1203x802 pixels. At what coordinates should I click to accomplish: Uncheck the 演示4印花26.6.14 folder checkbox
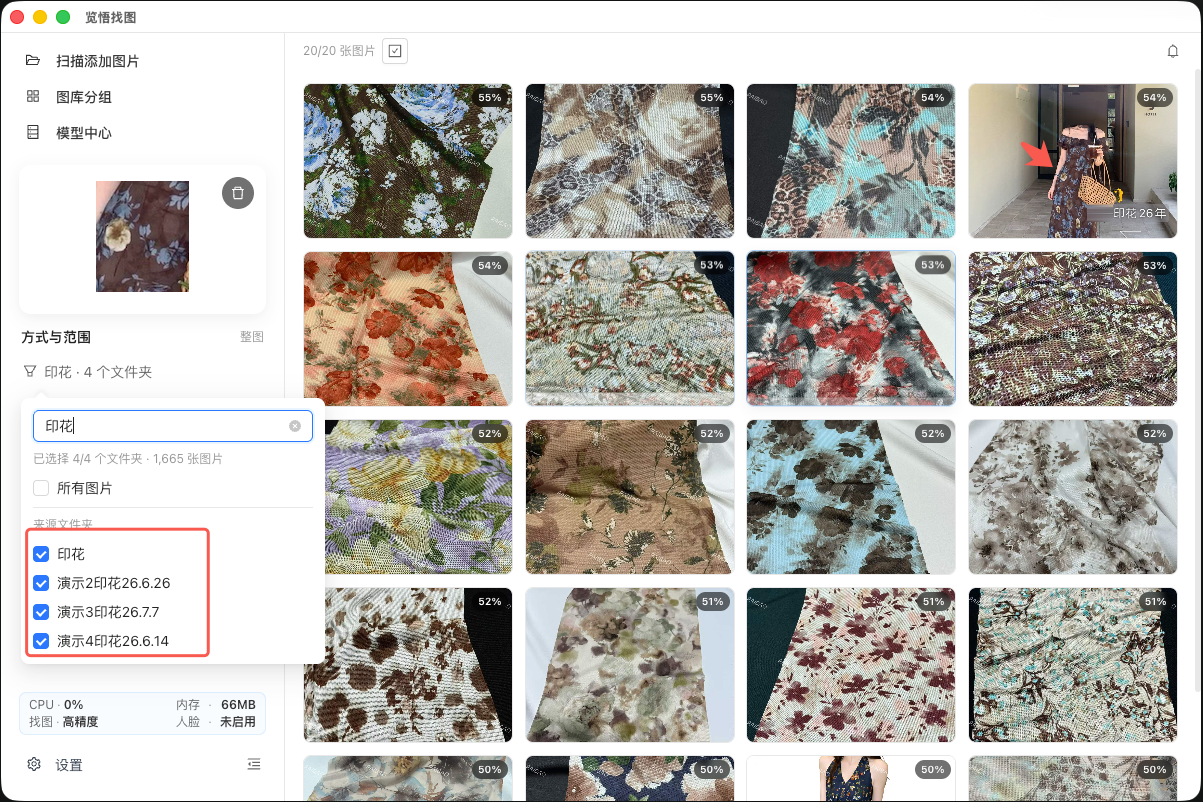point(41,641)
